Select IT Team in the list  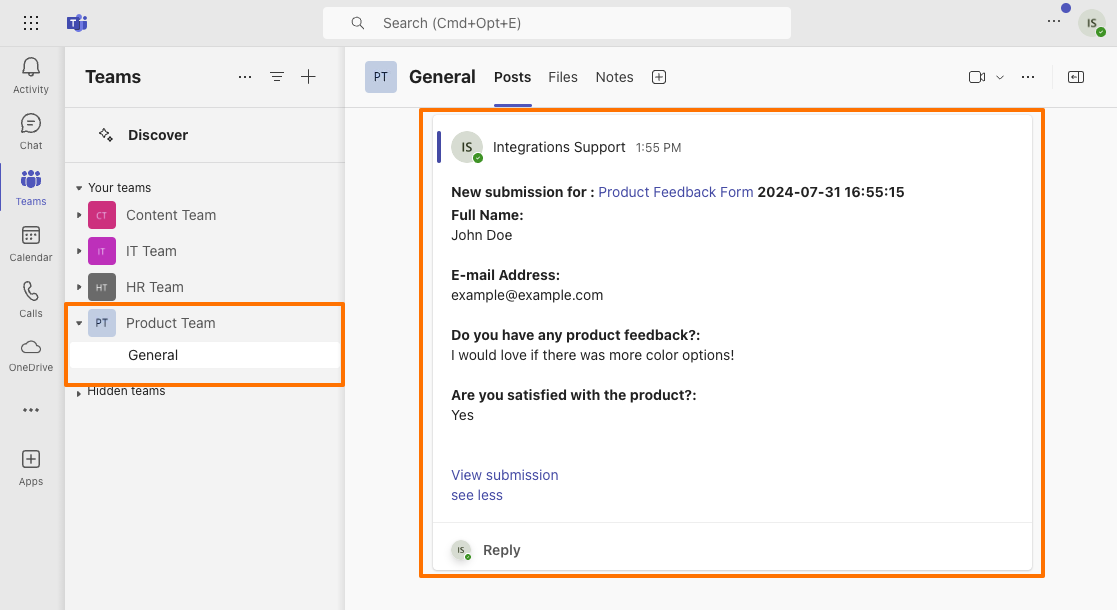pos(151,251)
